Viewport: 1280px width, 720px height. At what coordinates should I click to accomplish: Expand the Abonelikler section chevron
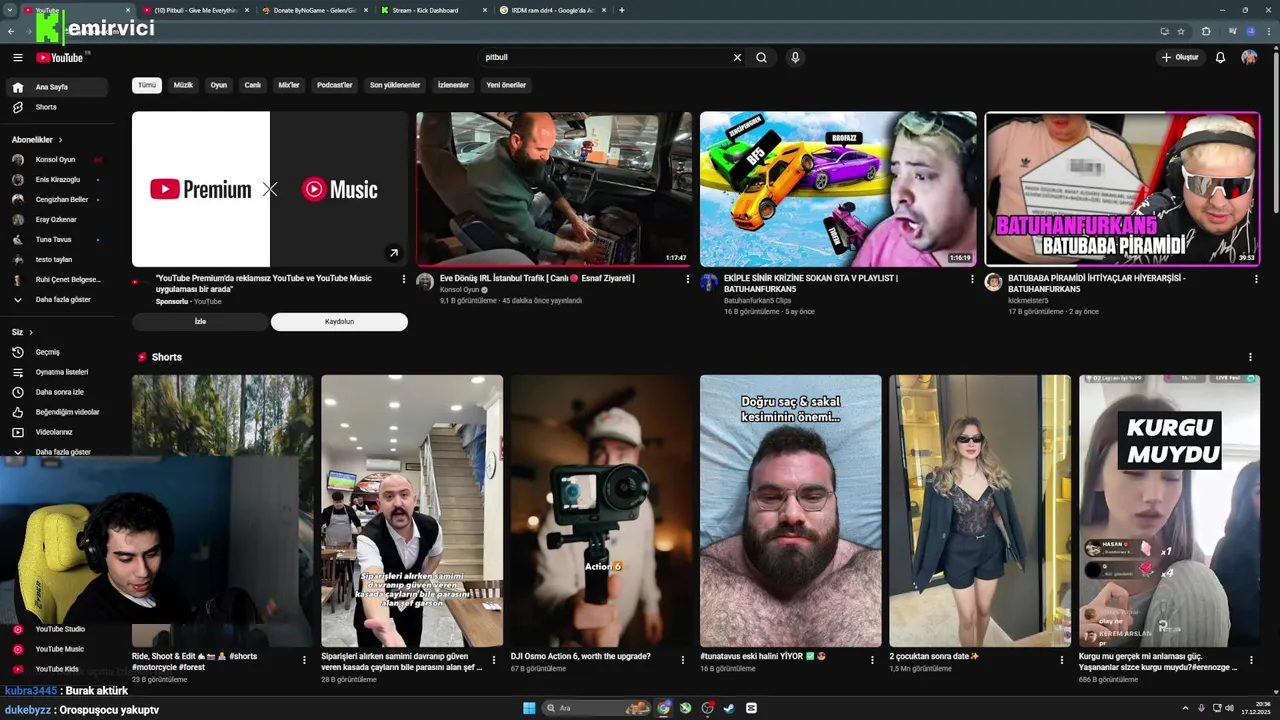(60, 140)
